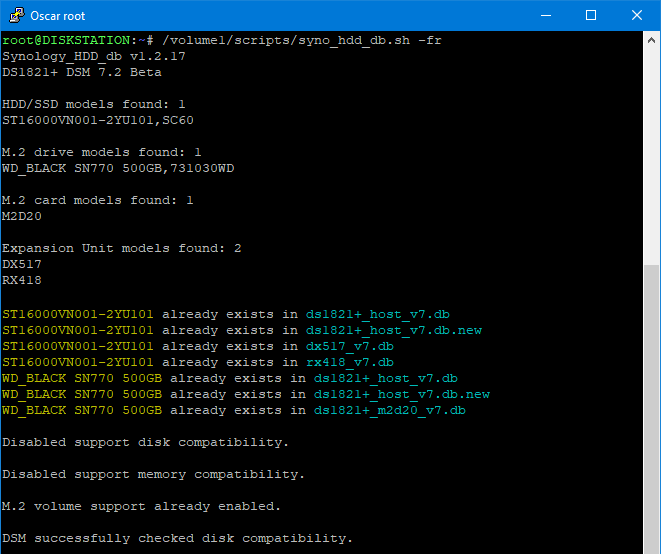Click the DSM successfully checked disk compatibility line

click(177, 538)
